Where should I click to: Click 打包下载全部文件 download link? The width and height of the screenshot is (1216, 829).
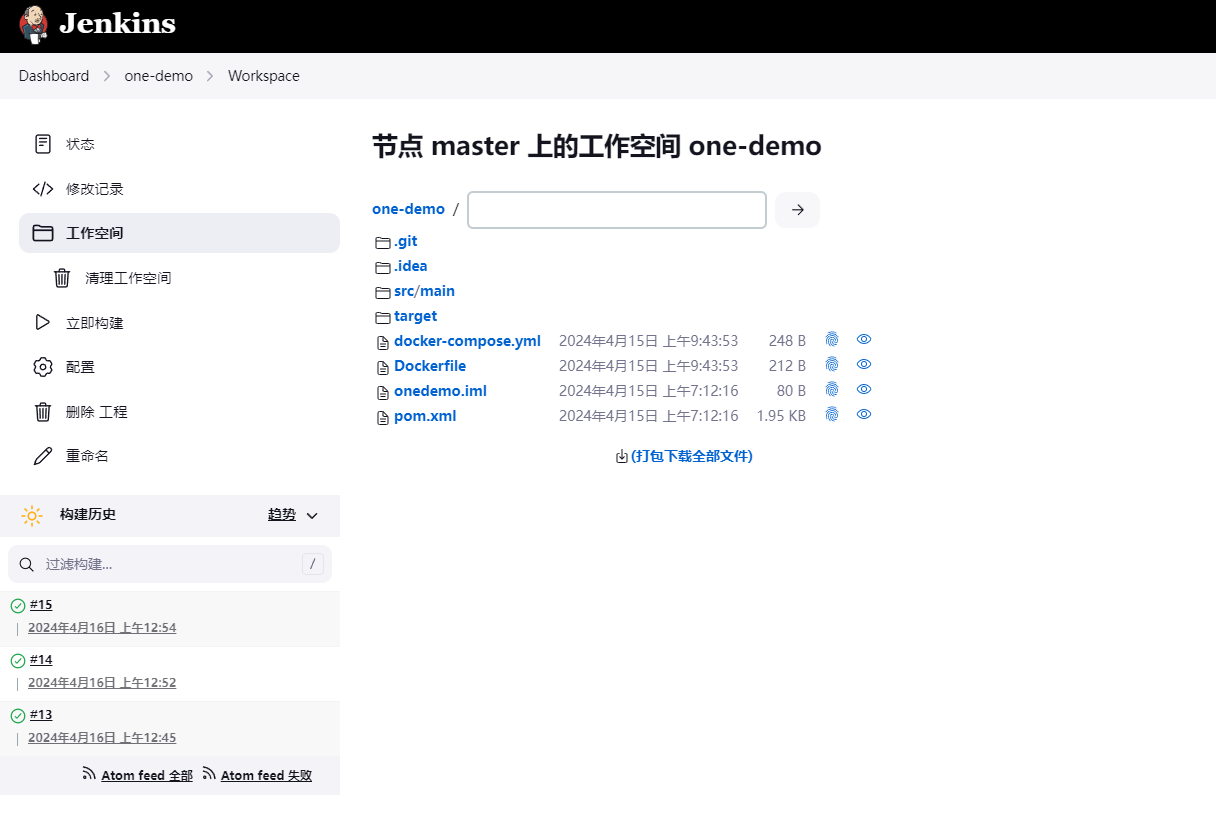point(692,456)
